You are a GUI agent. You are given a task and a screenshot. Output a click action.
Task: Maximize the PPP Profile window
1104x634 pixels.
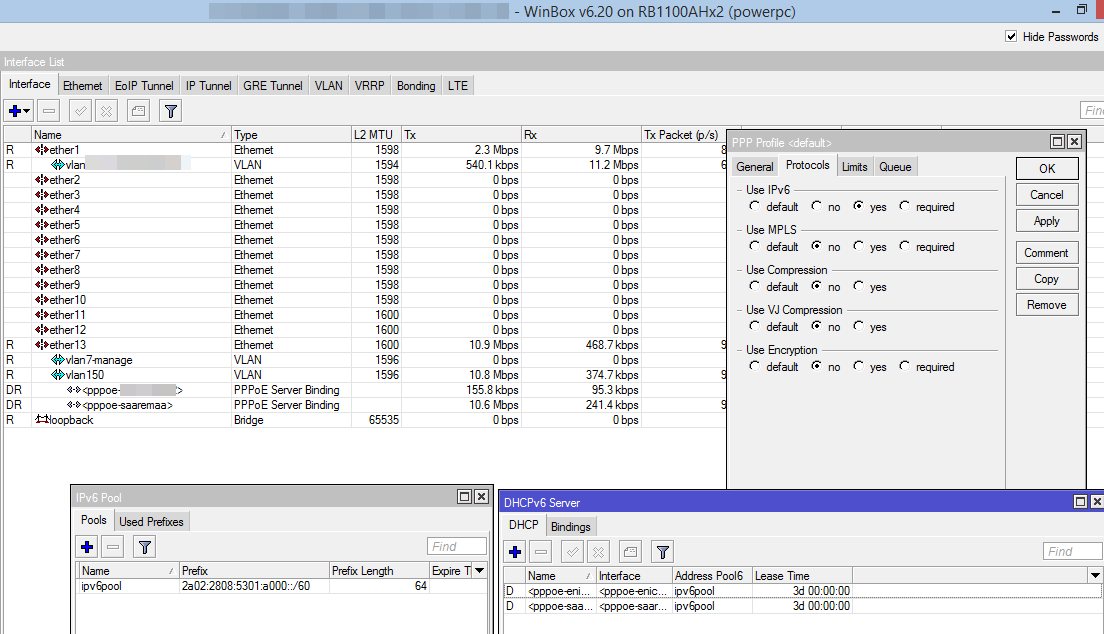pos(1058,142)
